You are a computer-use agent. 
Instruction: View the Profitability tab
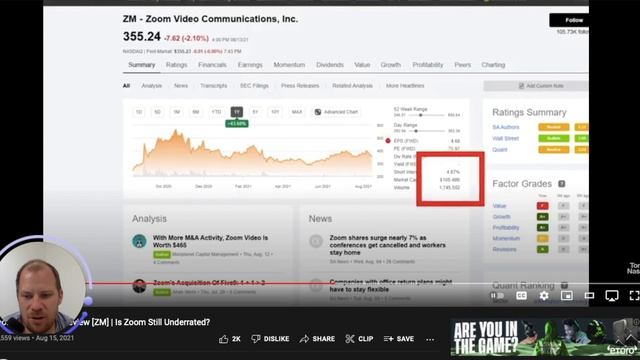pyautogui.click(x=427, y=65)
